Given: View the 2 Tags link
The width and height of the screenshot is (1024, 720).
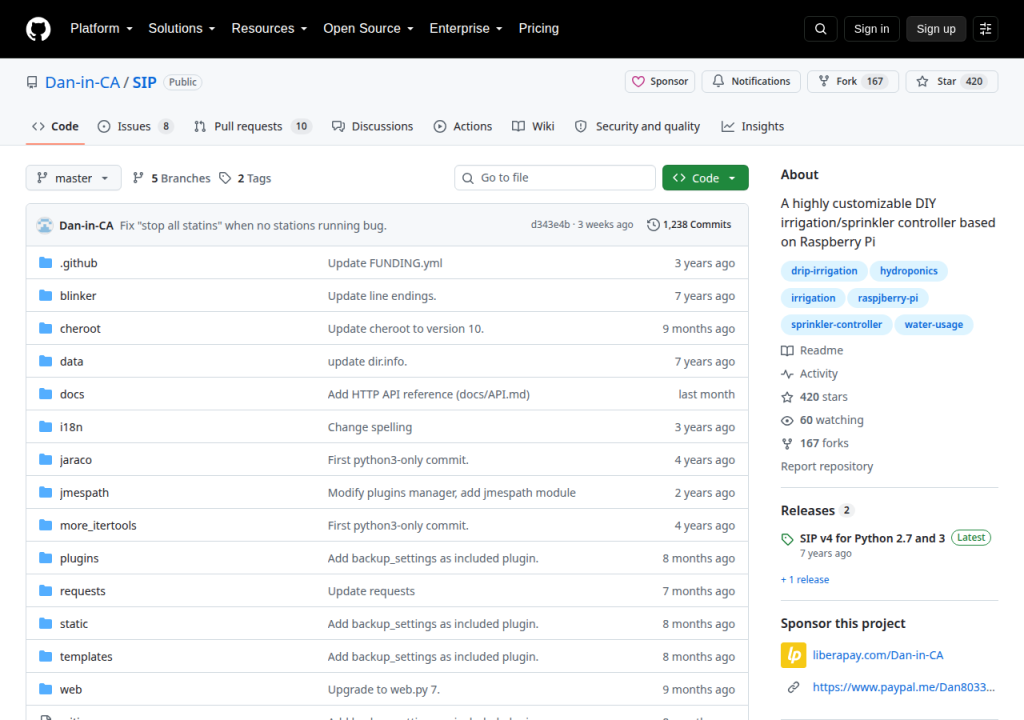Looking at the screenshot, I should pyautogui.click(x=245, y=178).
